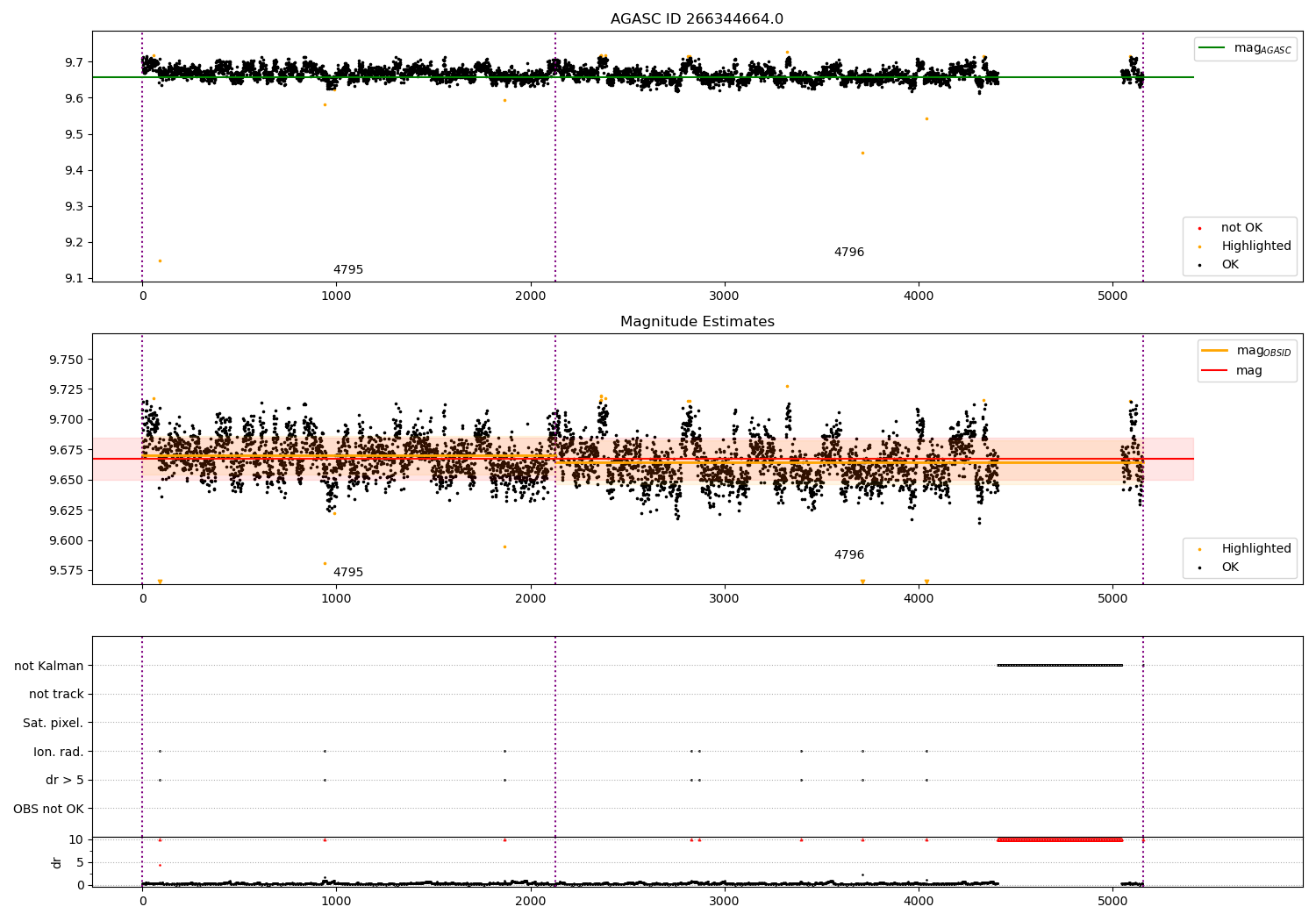Click the y-axis tick '9.600'
Image resolution: width=1316 pixels, height=921 pixels.
[67, 540]
